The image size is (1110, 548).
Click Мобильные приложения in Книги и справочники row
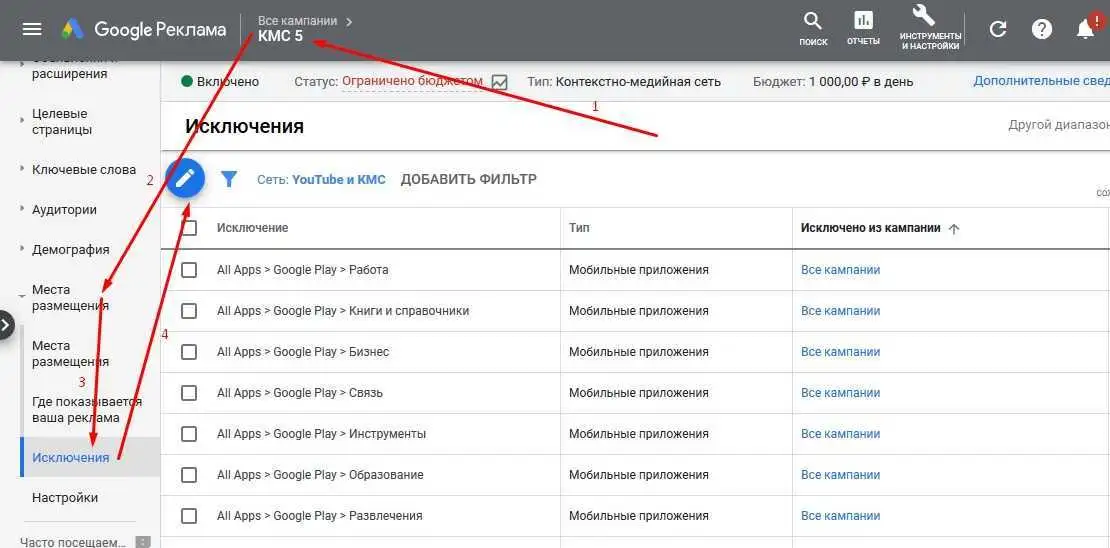(639, 311)
